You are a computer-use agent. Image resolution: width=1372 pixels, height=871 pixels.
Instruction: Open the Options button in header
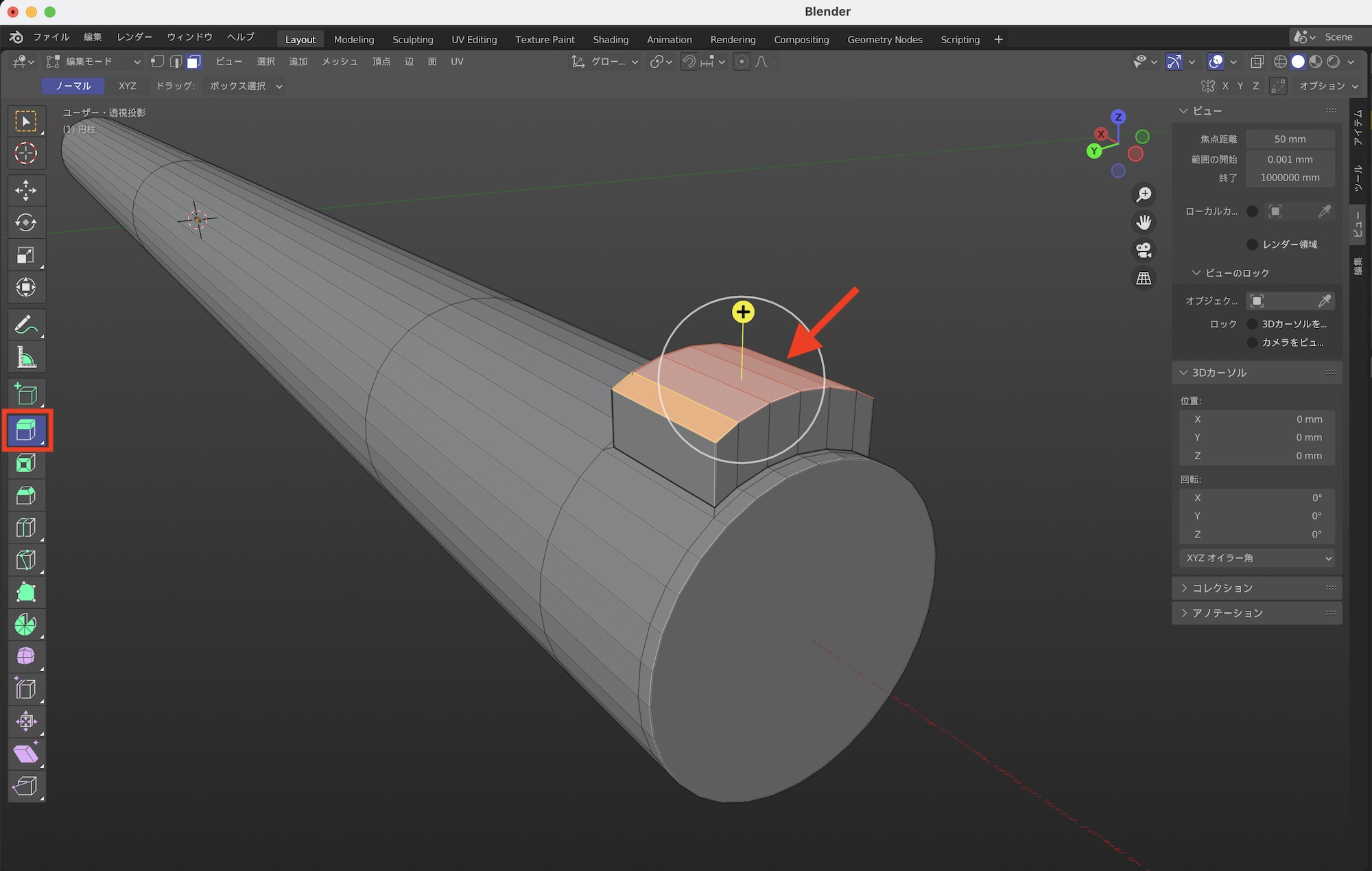click(x=1327, y=86)
